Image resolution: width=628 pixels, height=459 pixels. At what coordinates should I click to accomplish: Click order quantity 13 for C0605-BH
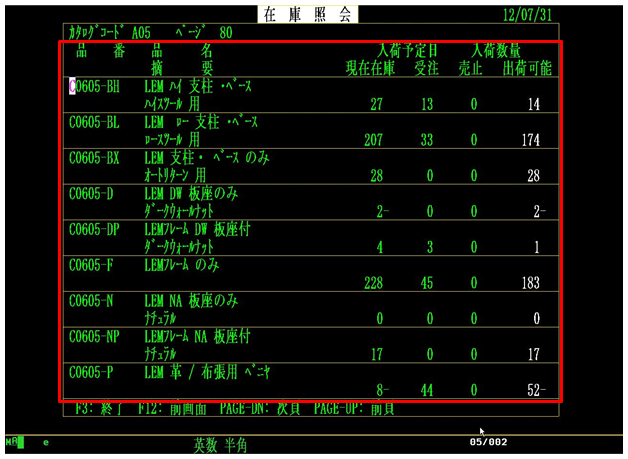pos(427,105)
